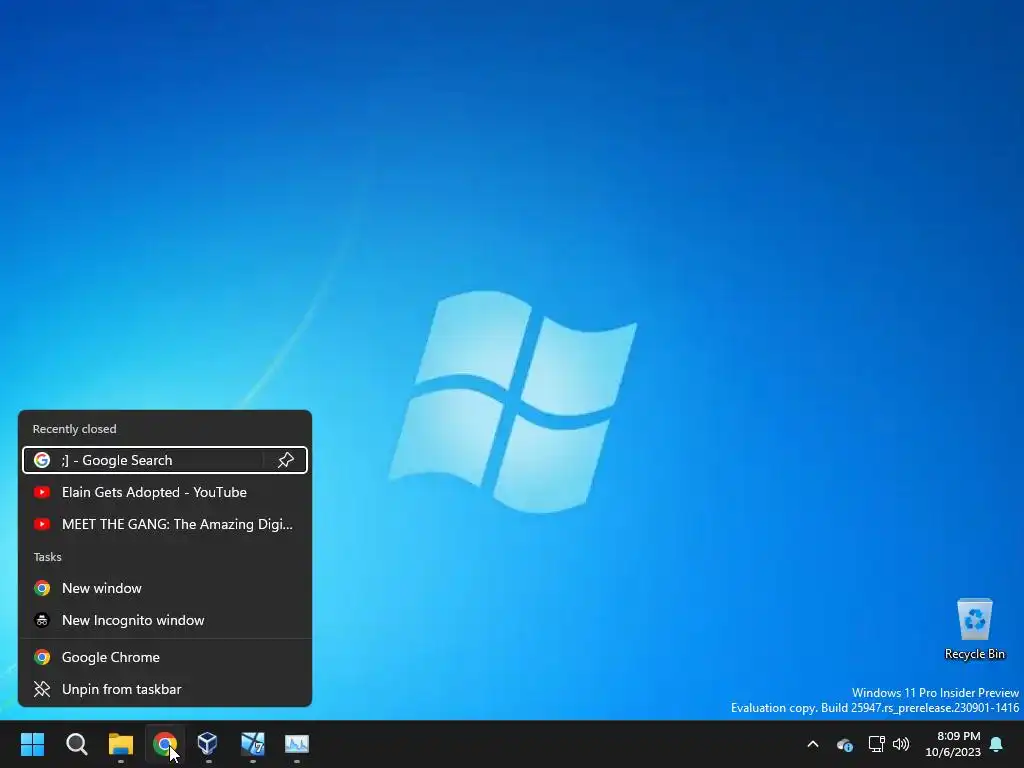This screenshot has height=768, width=1024.
Task: Choose New Incognito window
Action: tap(165, 620)
